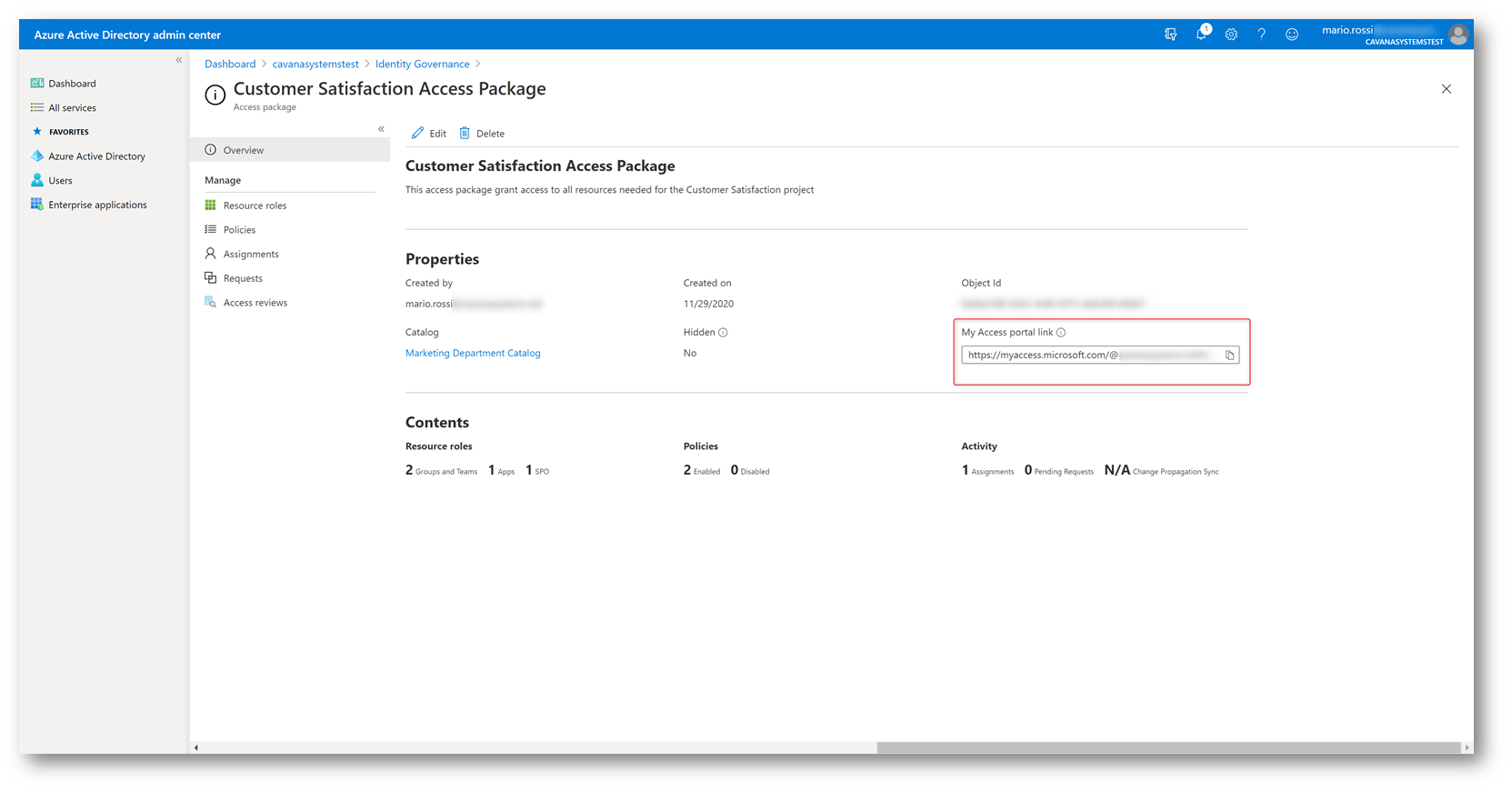1512x792 pixels.
Task: Click the horizontal scrollbar thumb
Action: click(1168, 747)
